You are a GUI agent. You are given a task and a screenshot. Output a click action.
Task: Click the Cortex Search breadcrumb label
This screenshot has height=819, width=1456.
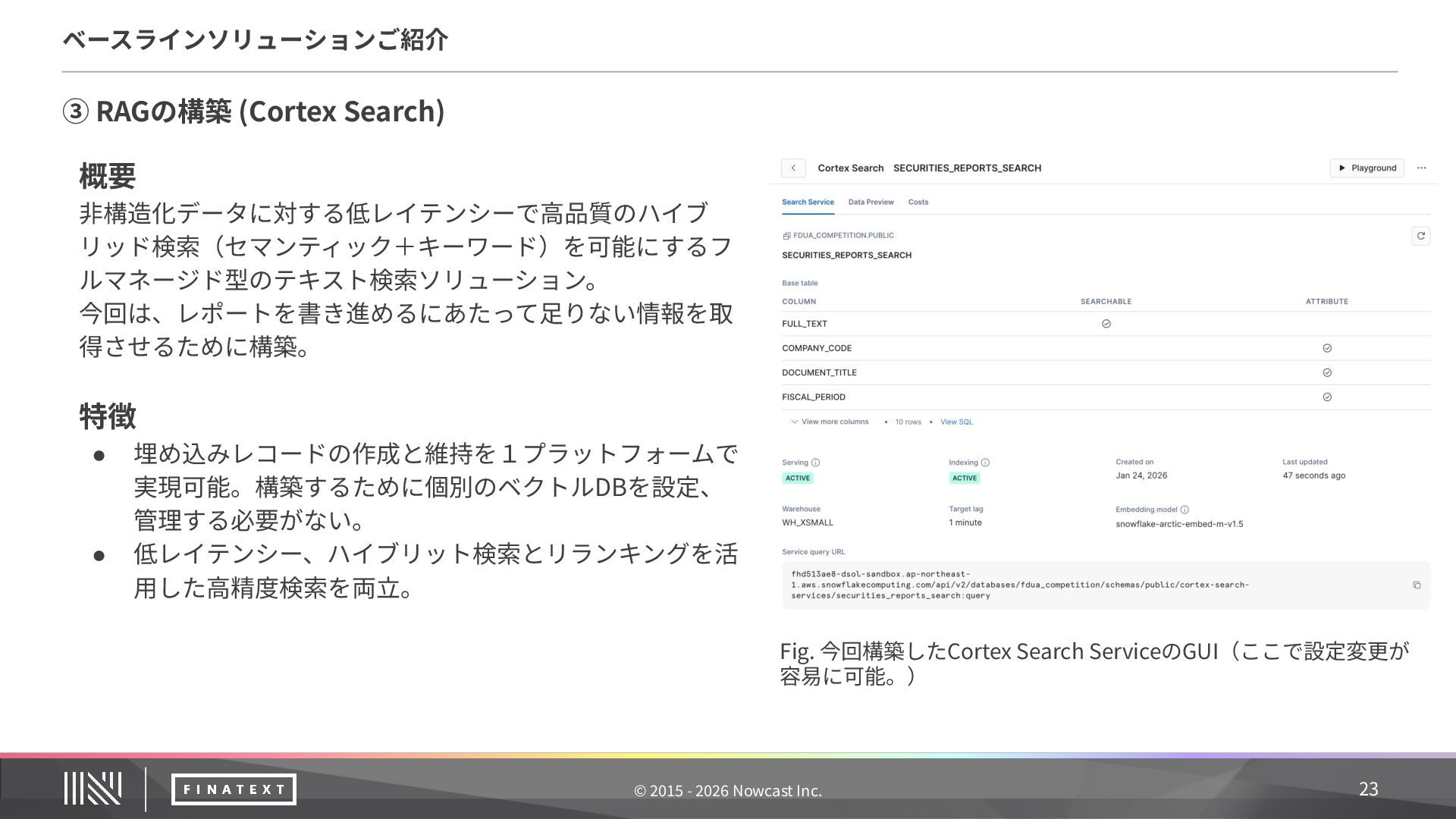pyautogui.click(x=850, y=168)
